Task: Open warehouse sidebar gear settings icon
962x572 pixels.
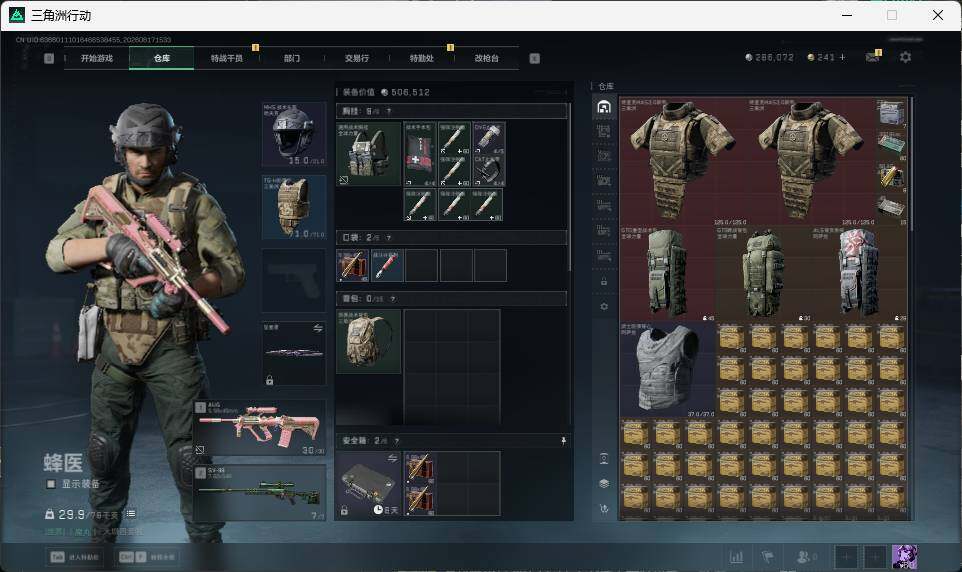Action: pos(604,306)
